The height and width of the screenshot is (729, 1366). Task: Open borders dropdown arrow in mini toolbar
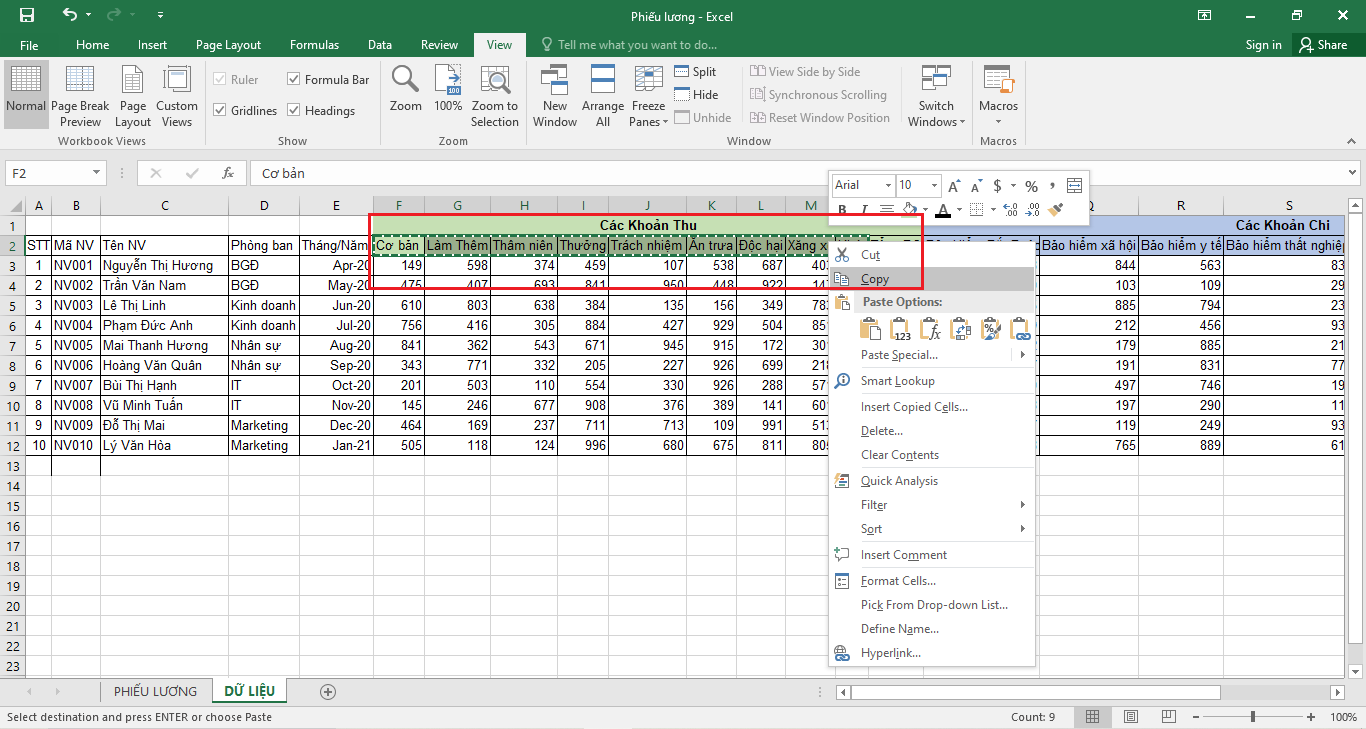[991, 210]
